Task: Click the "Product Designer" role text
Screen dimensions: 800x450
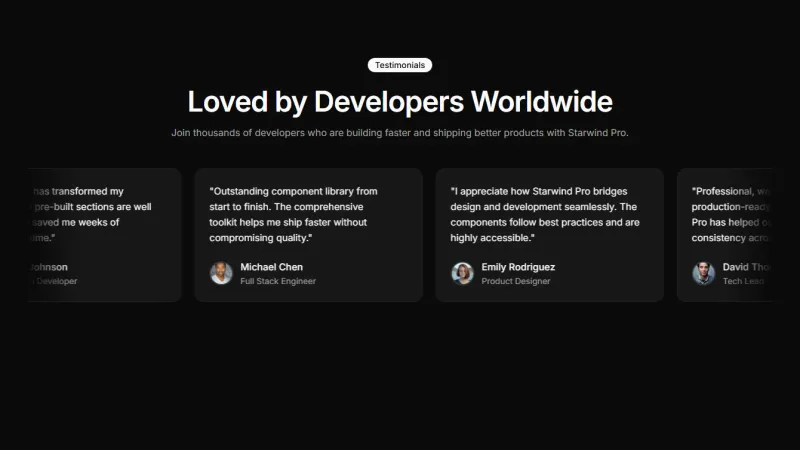Action: (515, 281)
